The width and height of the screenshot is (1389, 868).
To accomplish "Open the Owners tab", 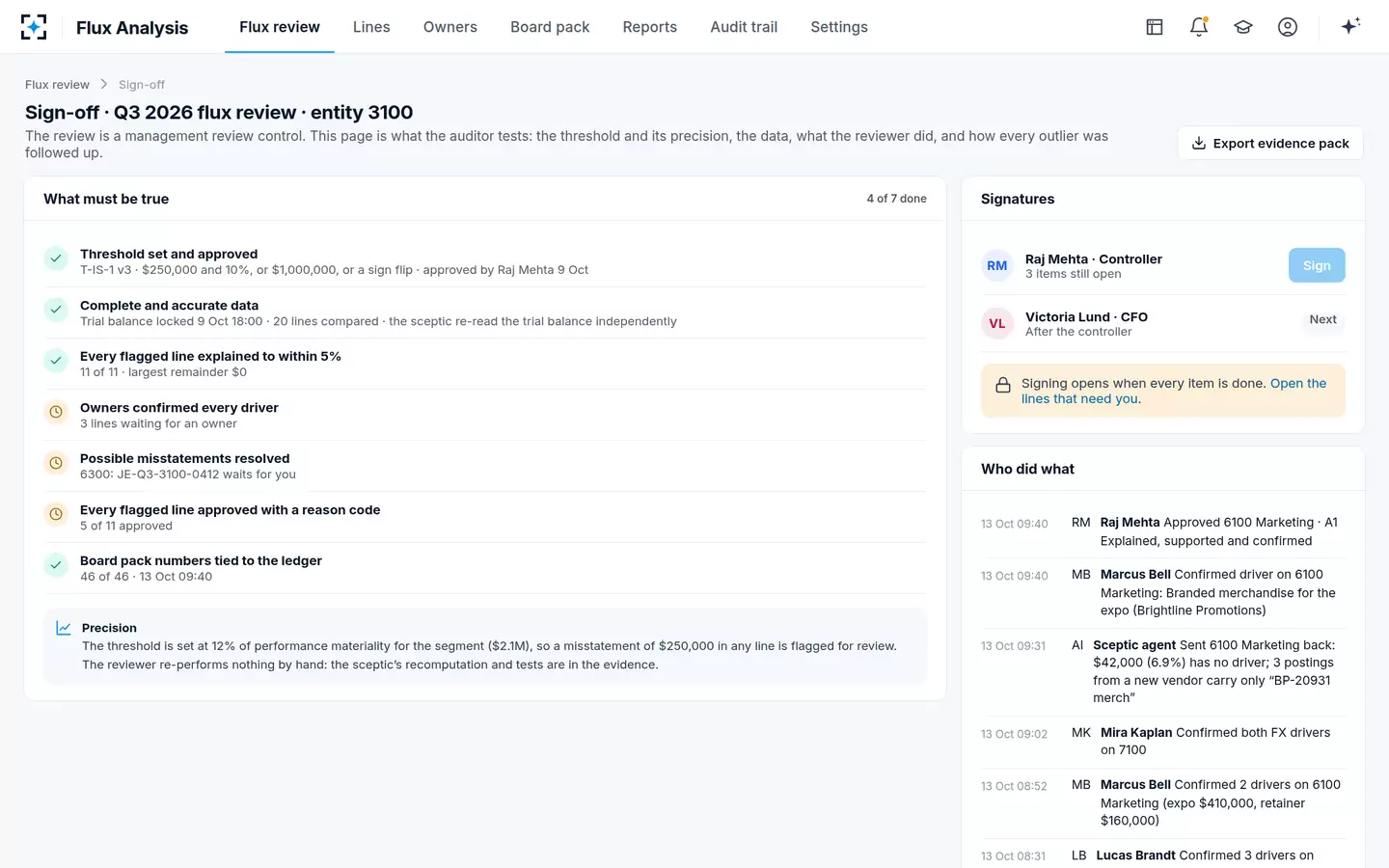I will click(450, 27).
